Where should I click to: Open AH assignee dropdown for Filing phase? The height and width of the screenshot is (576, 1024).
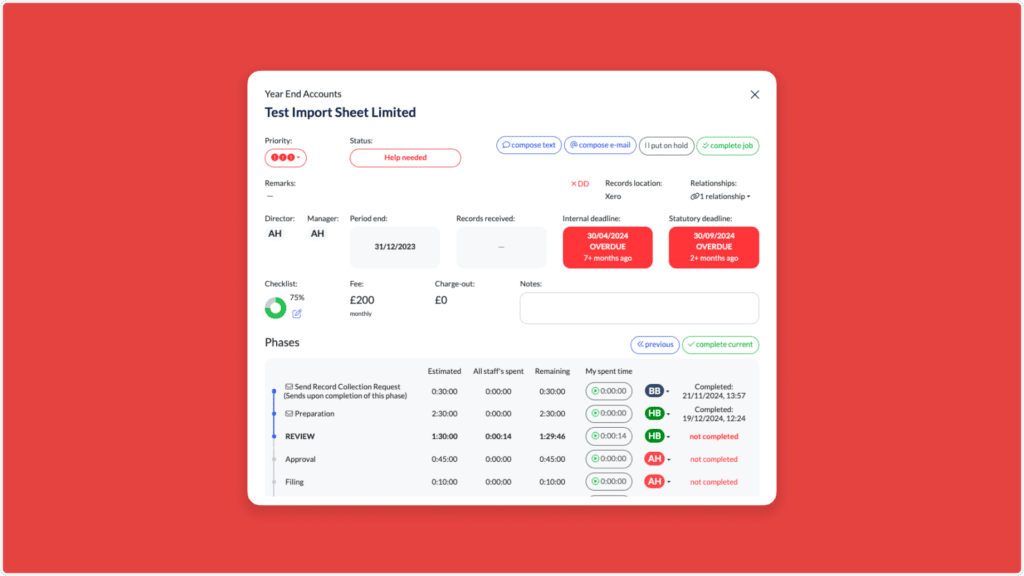[656, 482]
